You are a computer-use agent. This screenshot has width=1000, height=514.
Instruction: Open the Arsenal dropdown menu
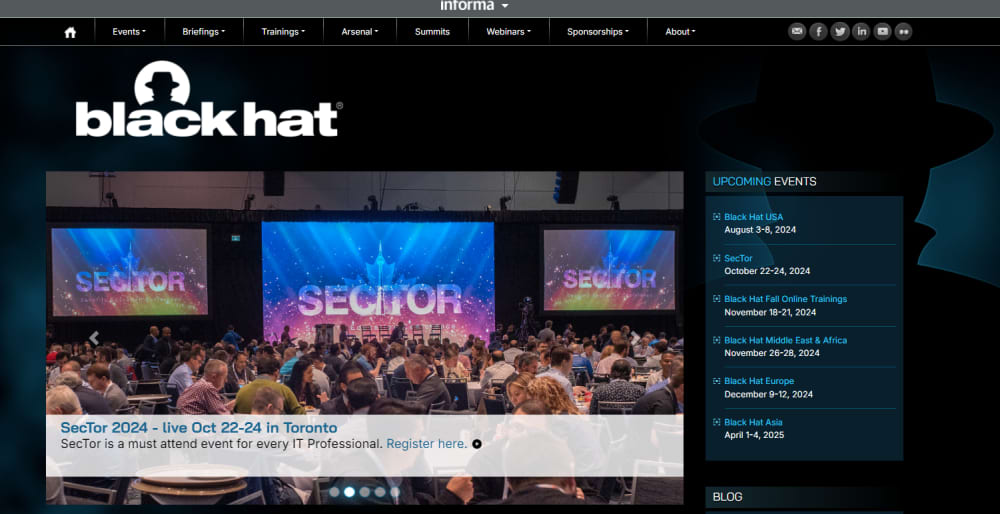pos(360,31)
